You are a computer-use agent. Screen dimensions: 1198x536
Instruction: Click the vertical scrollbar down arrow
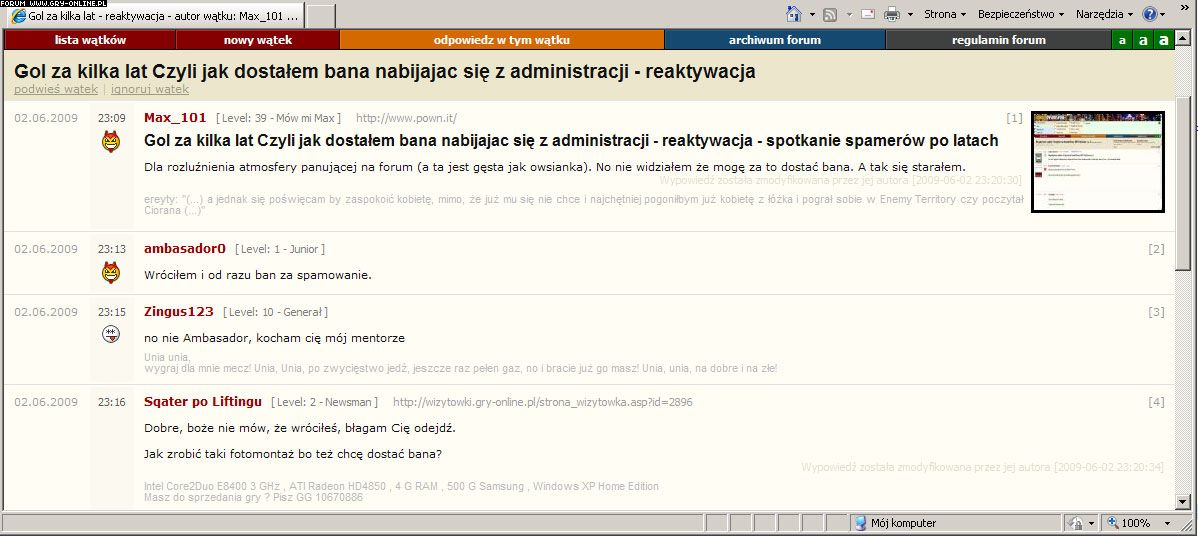point(1184,501)
